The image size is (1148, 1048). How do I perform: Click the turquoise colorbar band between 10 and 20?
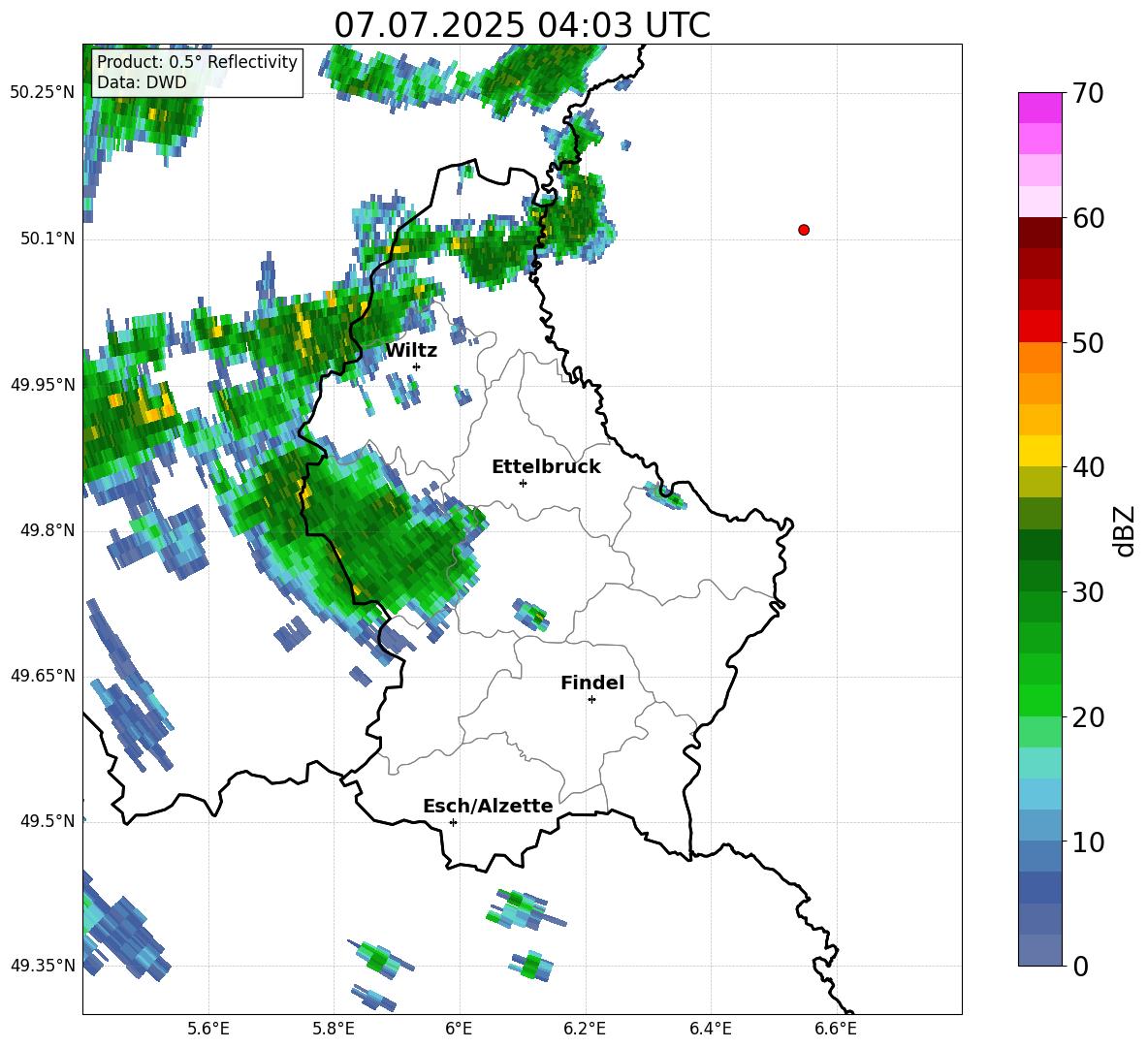coord(1039,763)
